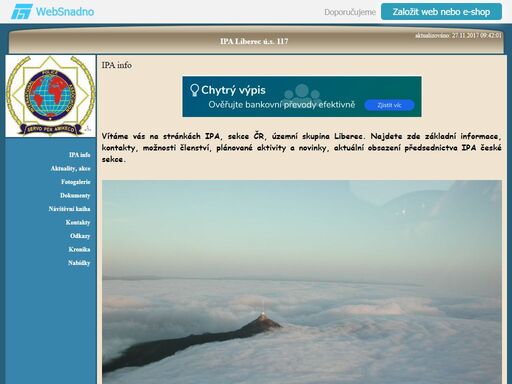The width and height of the screenshot is (512, 384).
Task: Click the IPA Liberec ú.s. 117 header title
Action: tap(254, 42)
